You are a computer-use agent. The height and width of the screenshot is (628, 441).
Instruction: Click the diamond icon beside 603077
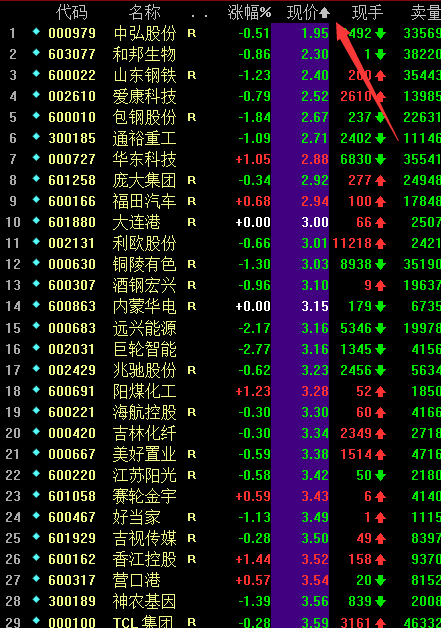click(36, 52)
